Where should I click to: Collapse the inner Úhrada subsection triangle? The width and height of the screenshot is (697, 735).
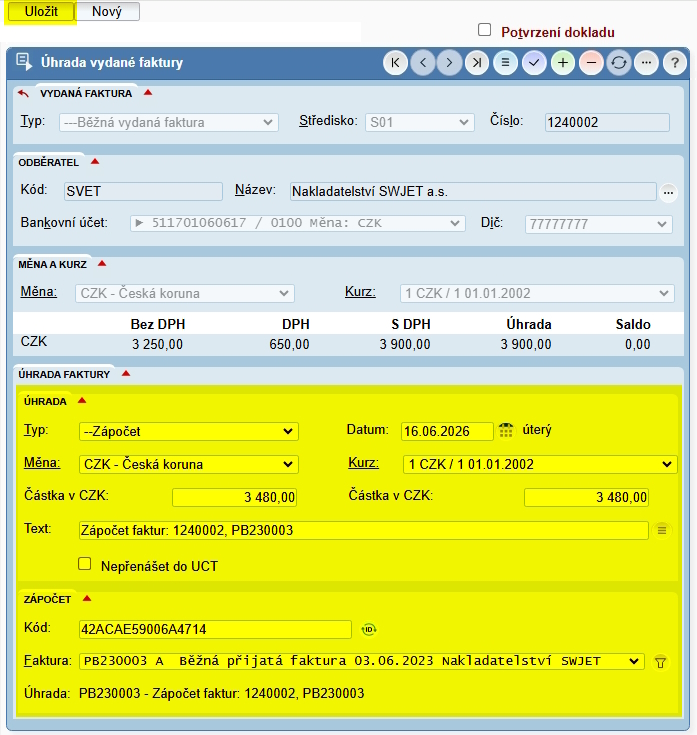click(82, 401)
